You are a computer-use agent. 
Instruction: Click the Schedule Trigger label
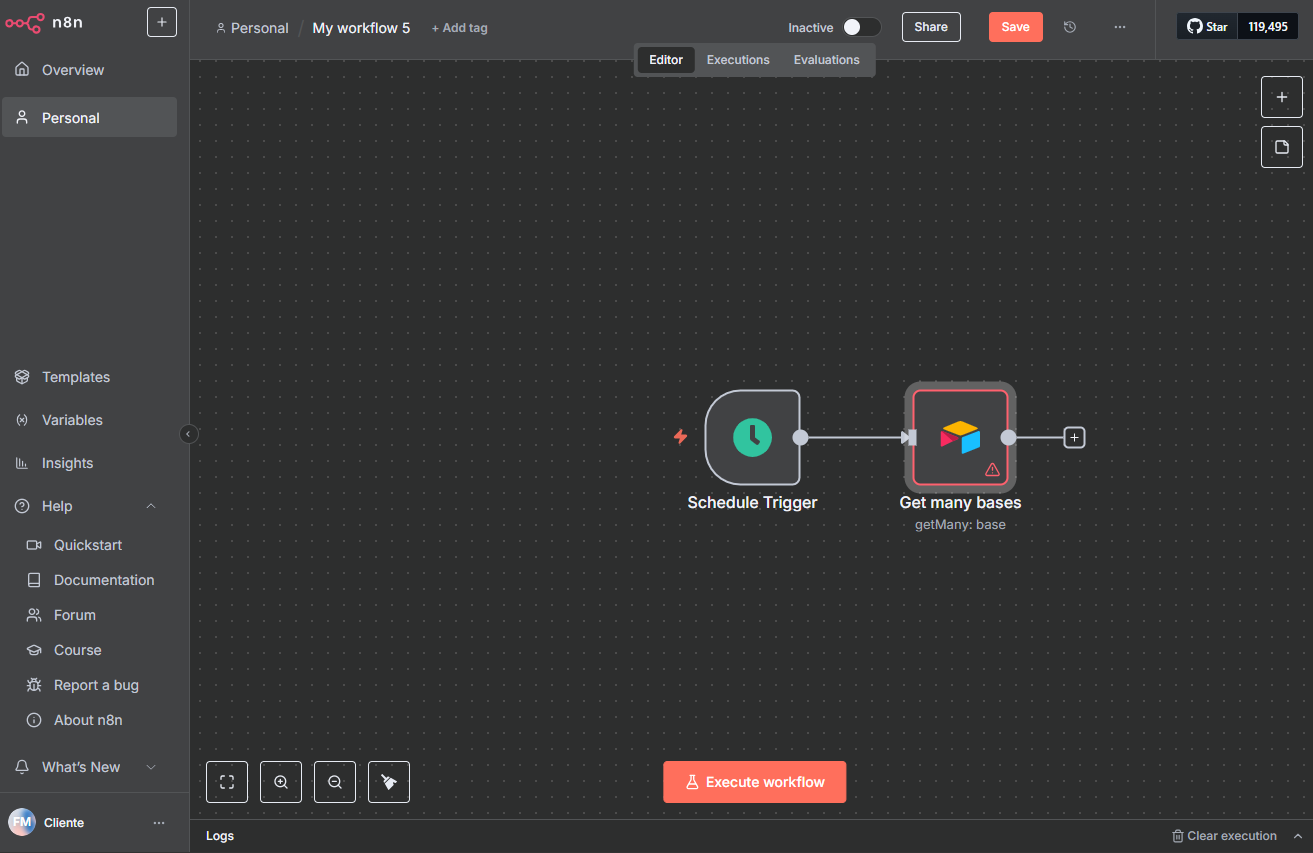click(752, 502)
